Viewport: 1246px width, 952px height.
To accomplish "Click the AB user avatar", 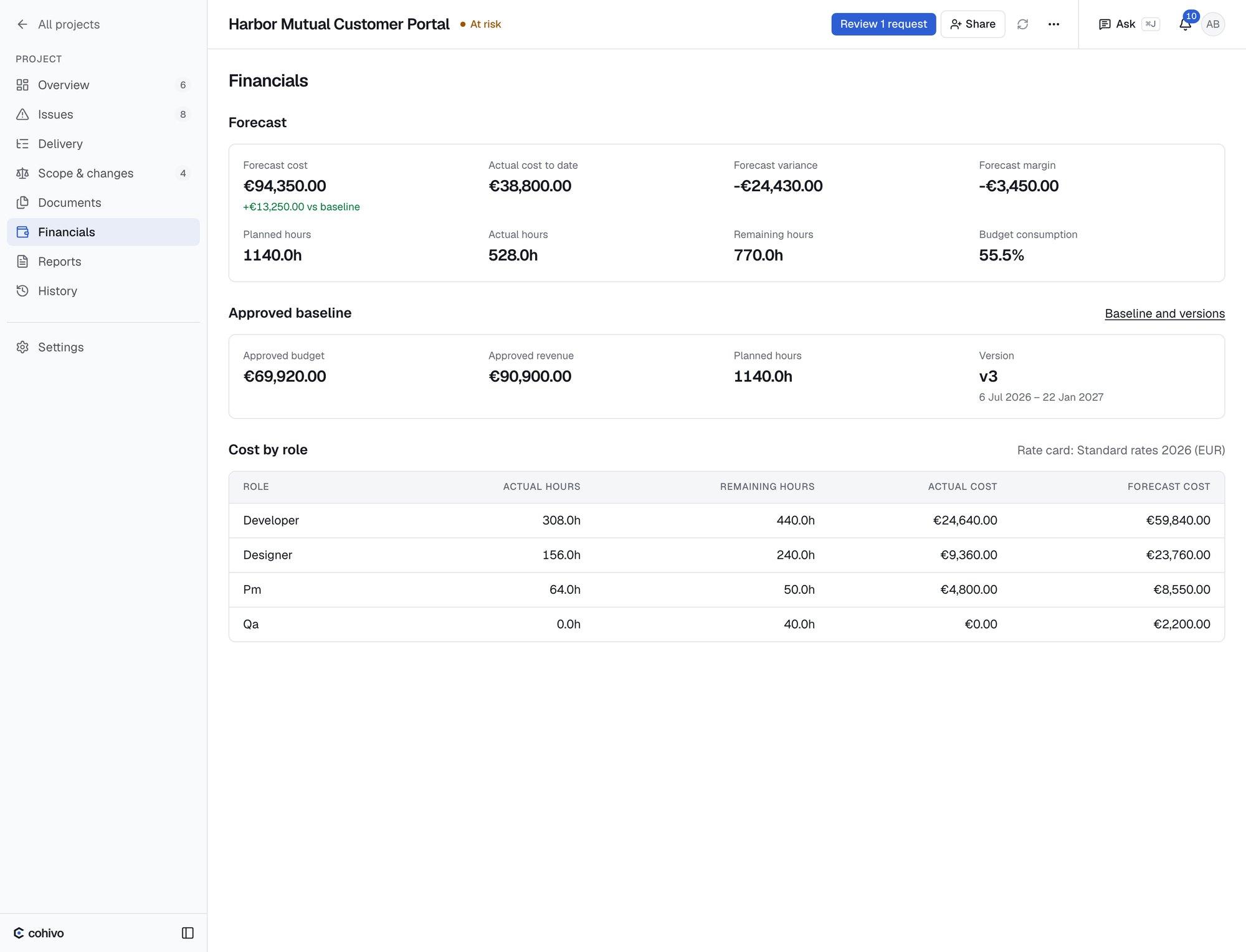I will point(1212,24).
